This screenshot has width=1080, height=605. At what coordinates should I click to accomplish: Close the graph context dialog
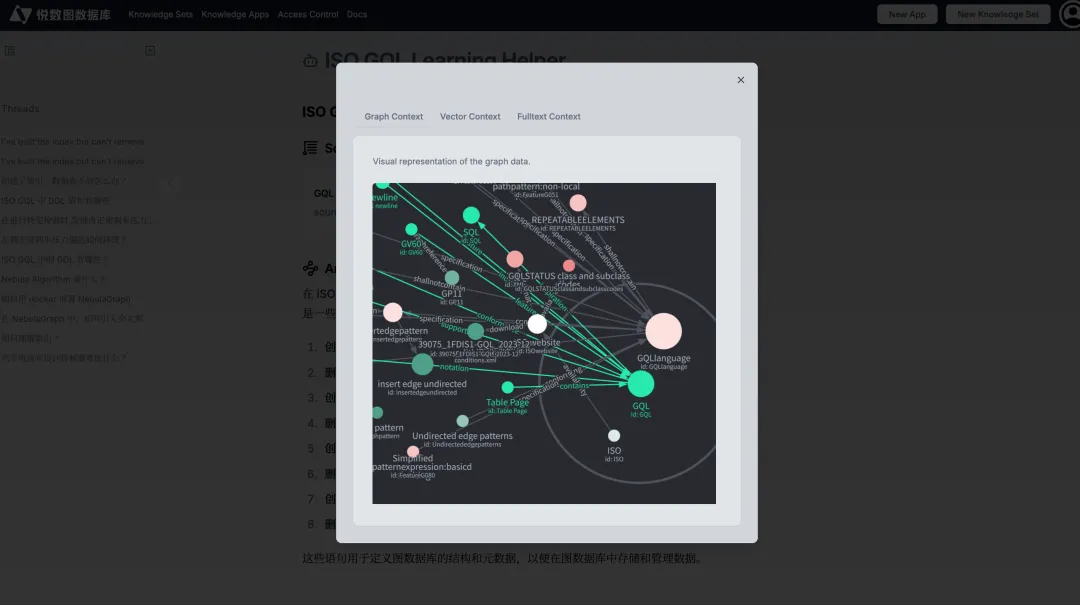pos(741,80)
